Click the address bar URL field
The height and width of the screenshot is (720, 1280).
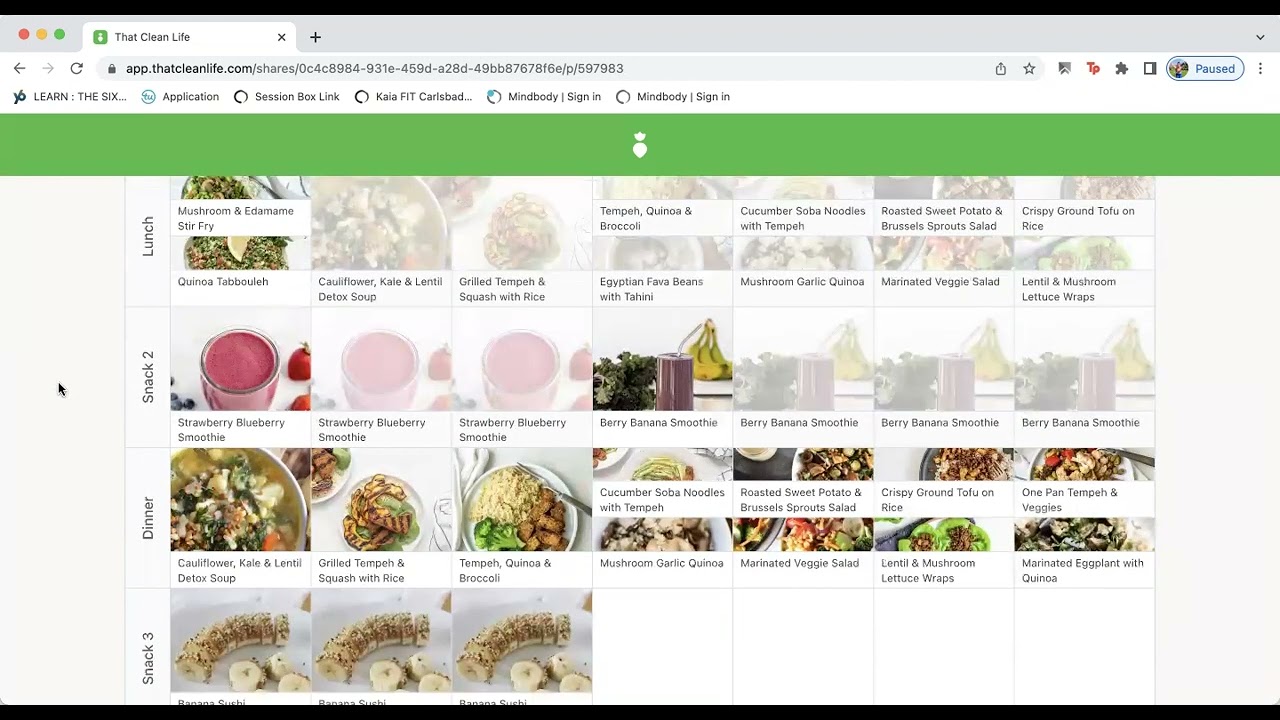(x=550, y=69)
